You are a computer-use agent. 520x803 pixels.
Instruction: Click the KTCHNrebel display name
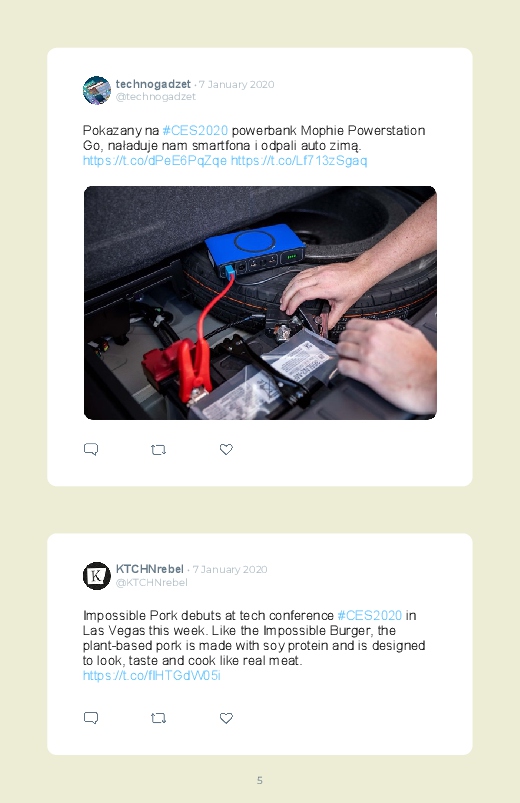[150, 569]
